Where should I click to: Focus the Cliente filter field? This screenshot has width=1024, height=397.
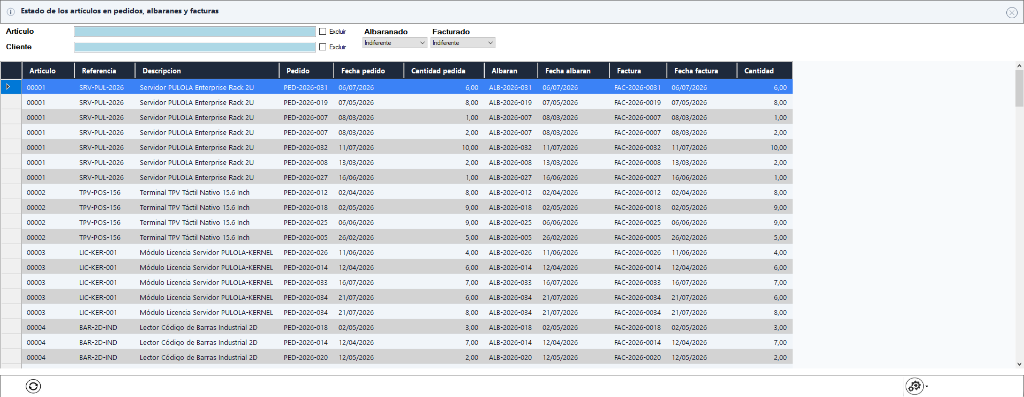[195, 47]
